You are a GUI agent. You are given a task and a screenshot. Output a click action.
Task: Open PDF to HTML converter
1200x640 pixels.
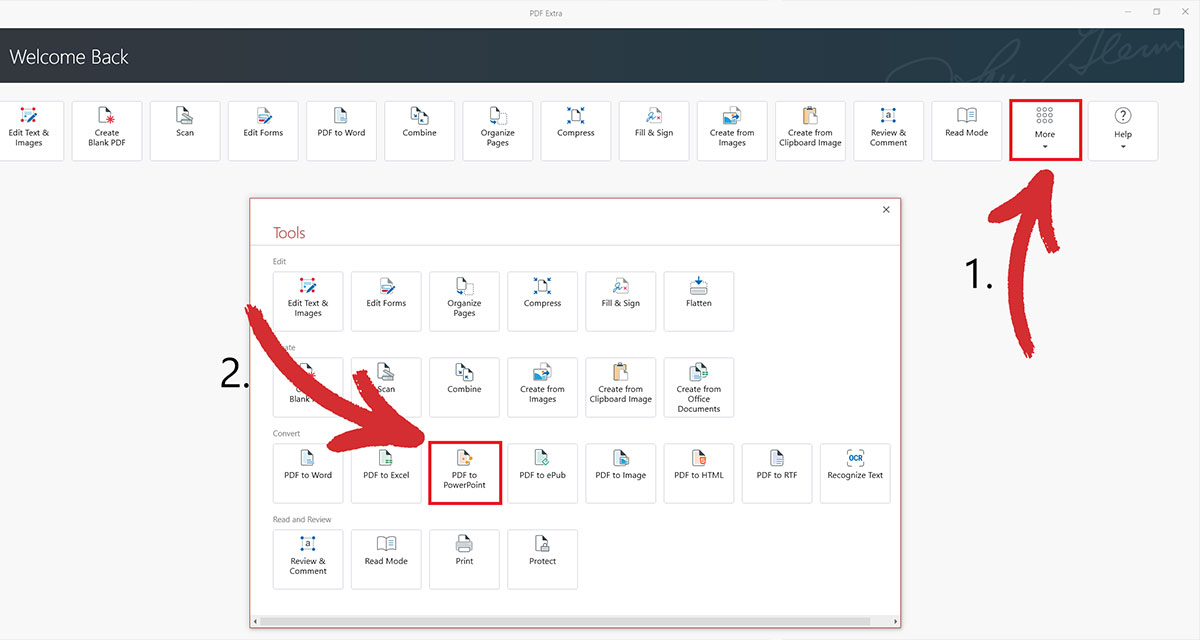(x=699, y=473)
